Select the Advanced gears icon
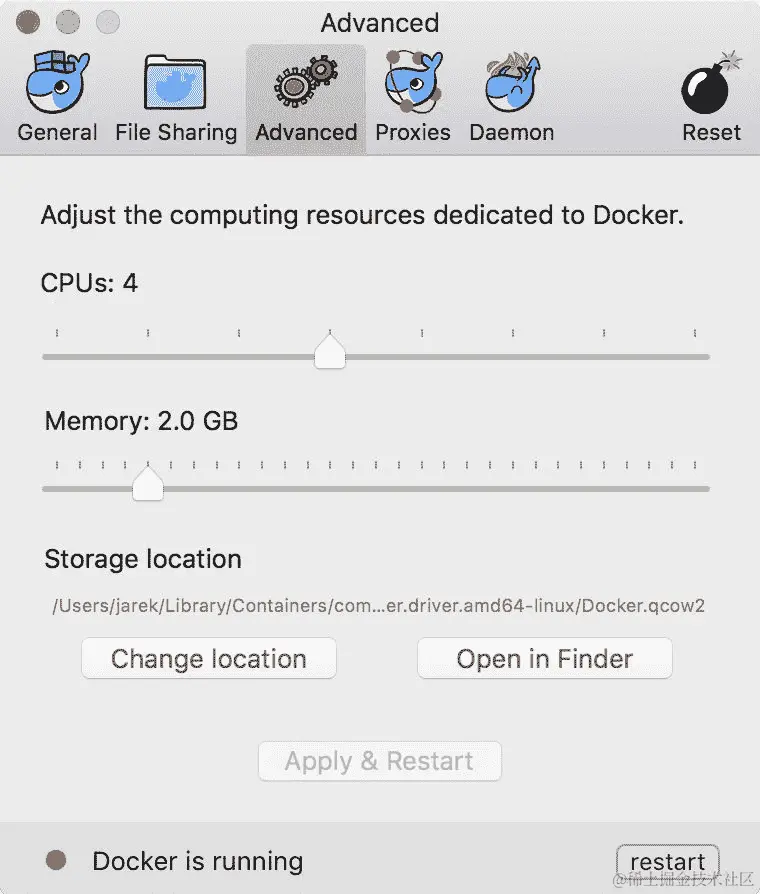Image resolution: width=760 pixels, height=894 pixels. tap(305, 84)
